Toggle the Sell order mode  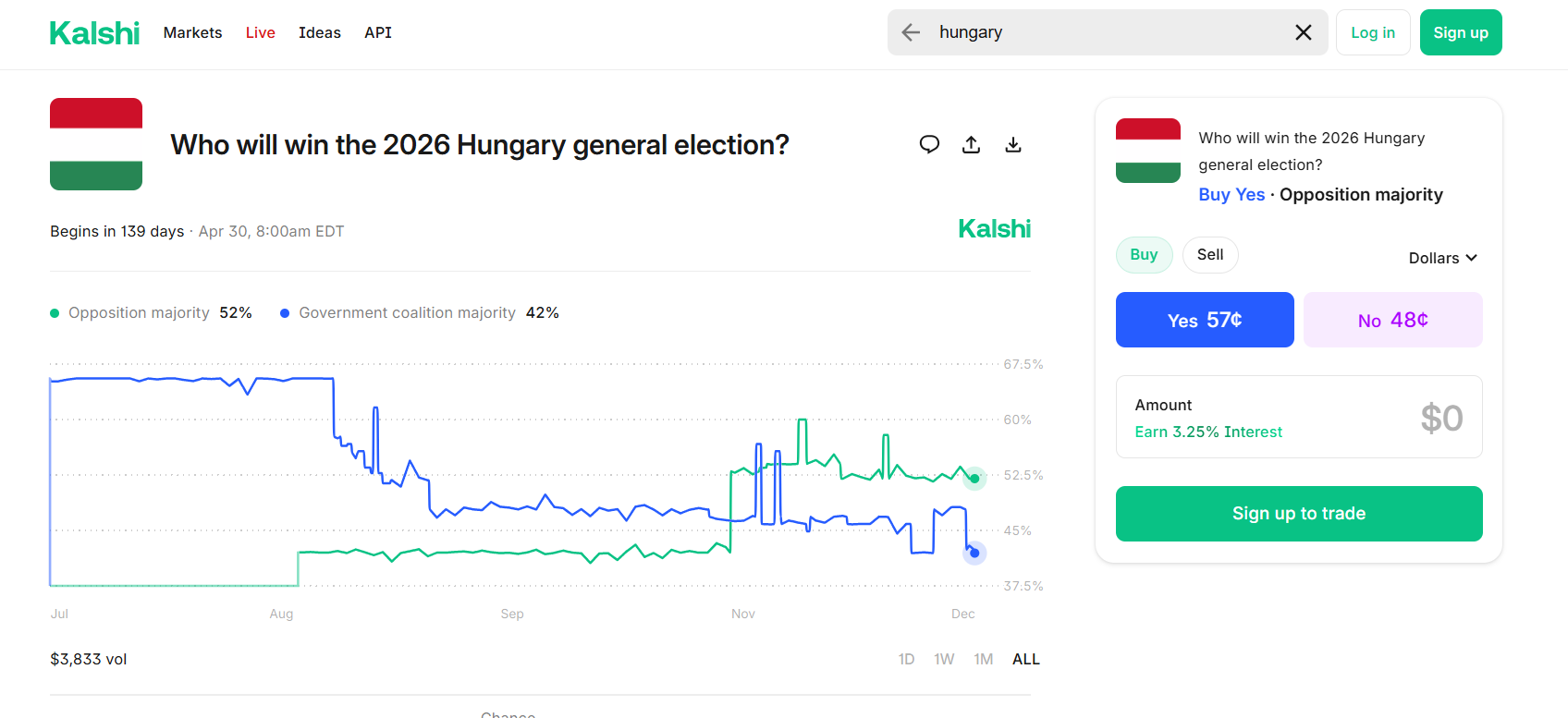point(1209,255)
